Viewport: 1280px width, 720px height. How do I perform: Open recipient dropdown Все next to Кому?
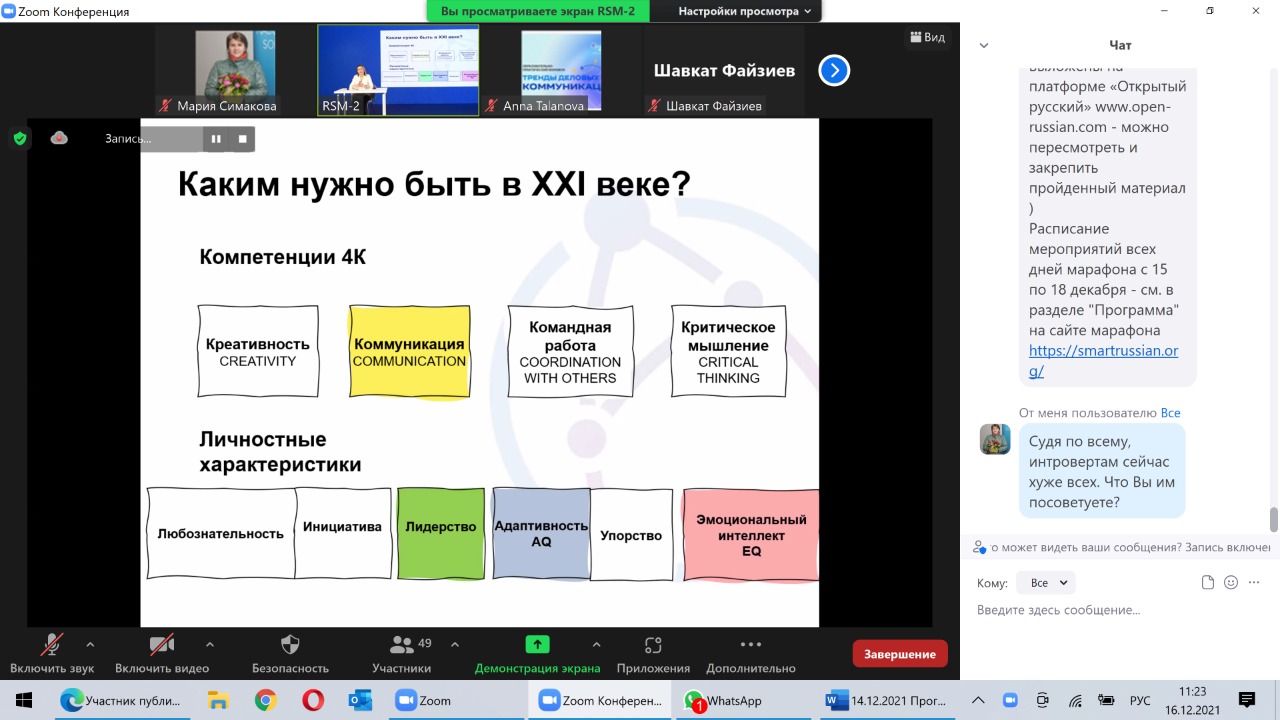click(x=1045, y=583)
